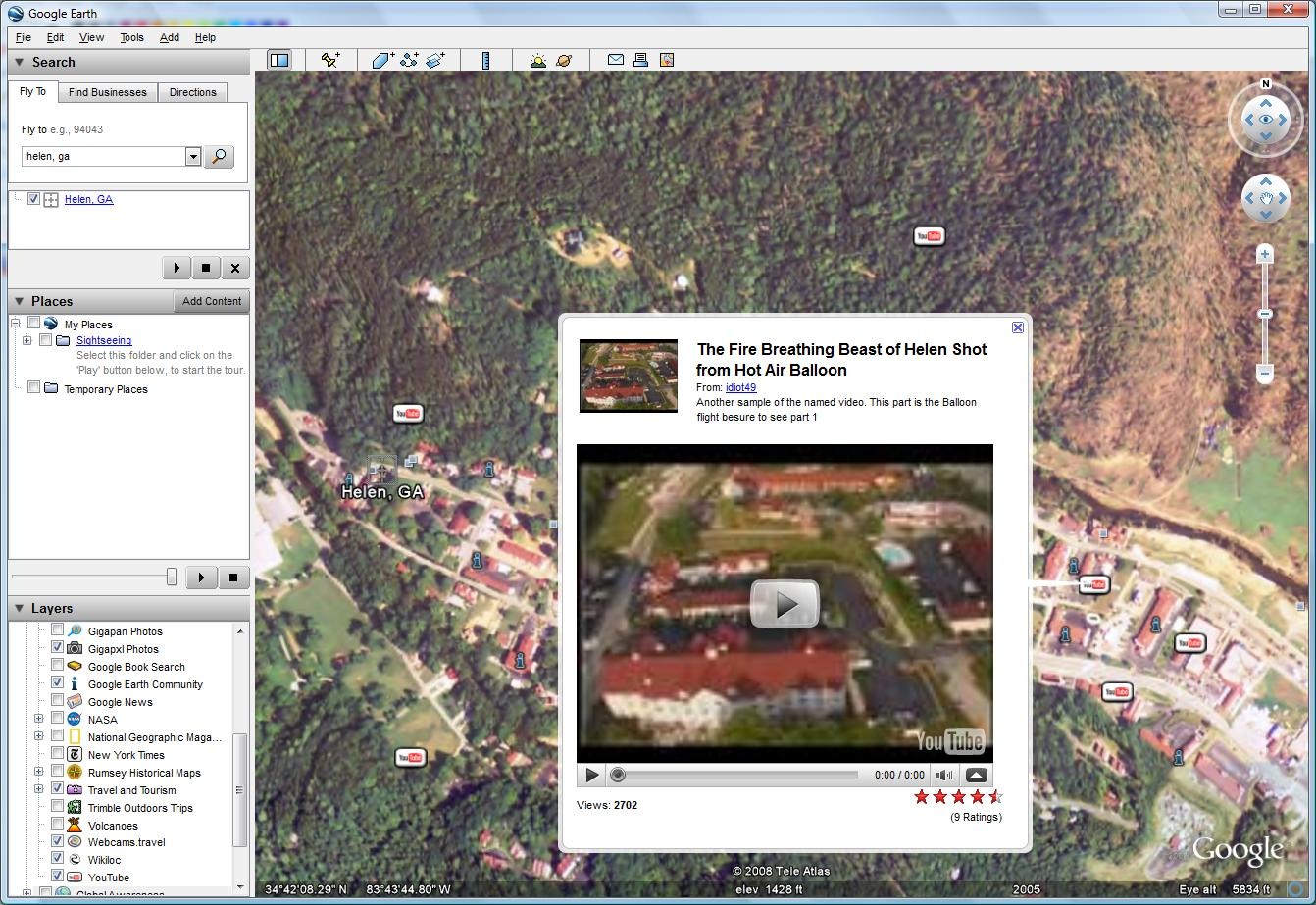Image resolution: width=1316 pixels, height=905 pixels.
Task: Click the Look joystick eye control
Action: point(1266,120)
